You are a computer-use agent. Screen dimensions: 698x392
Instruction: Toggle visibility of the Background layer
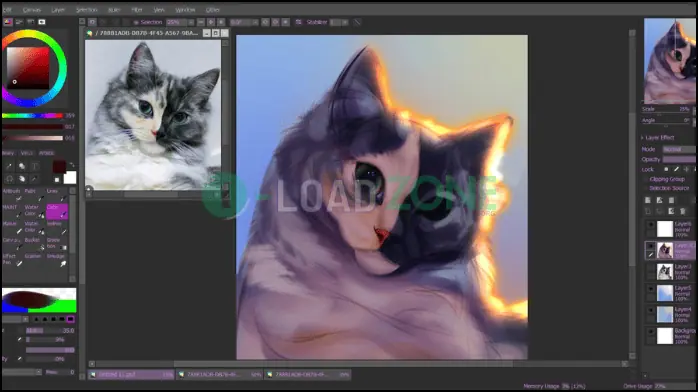pos(650,332)
